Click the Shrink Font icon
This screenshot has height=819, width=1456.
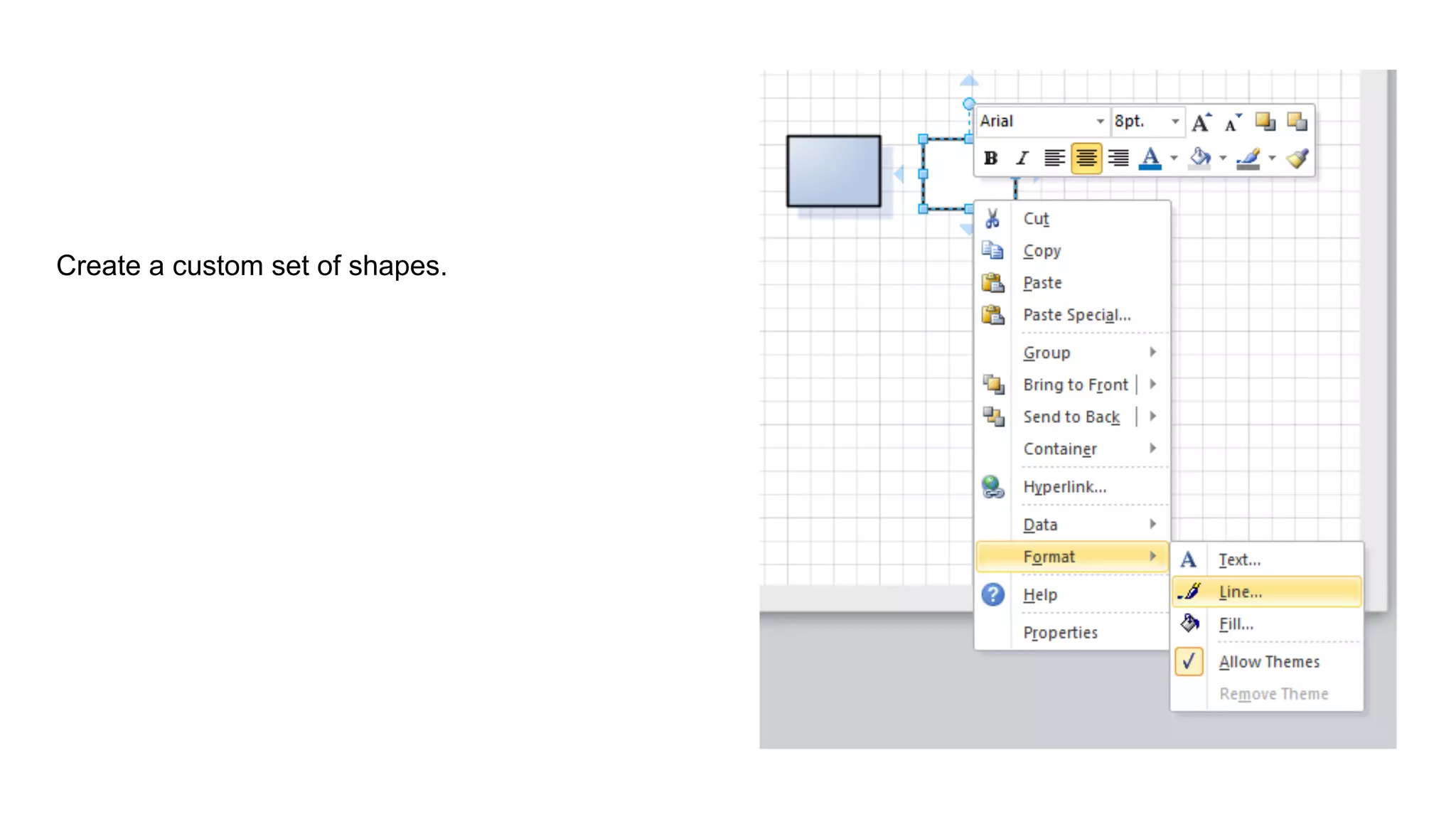pos(1233,122)
